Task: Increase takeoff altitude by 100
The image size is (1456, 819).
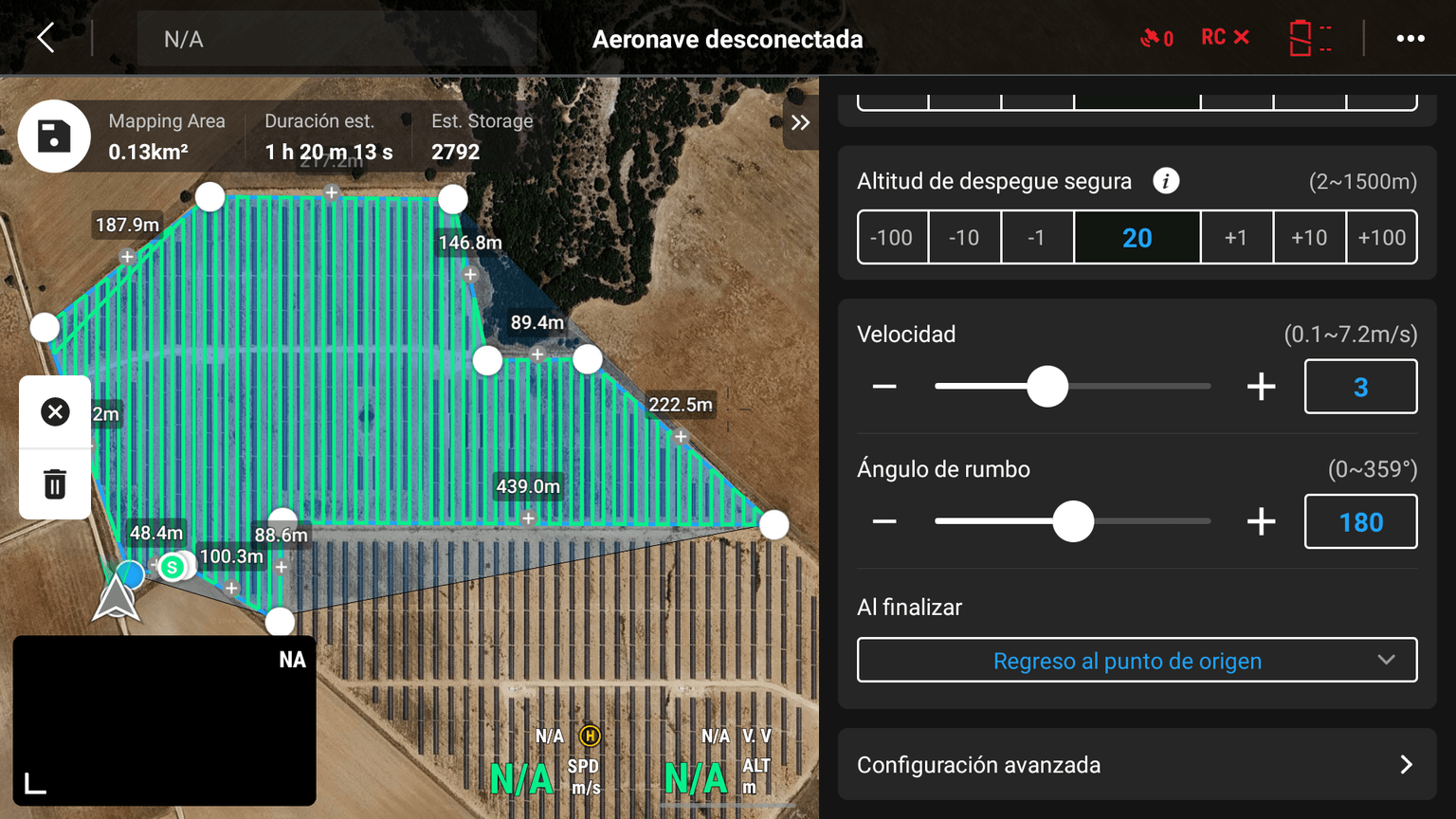Action: coord(1382,237)
